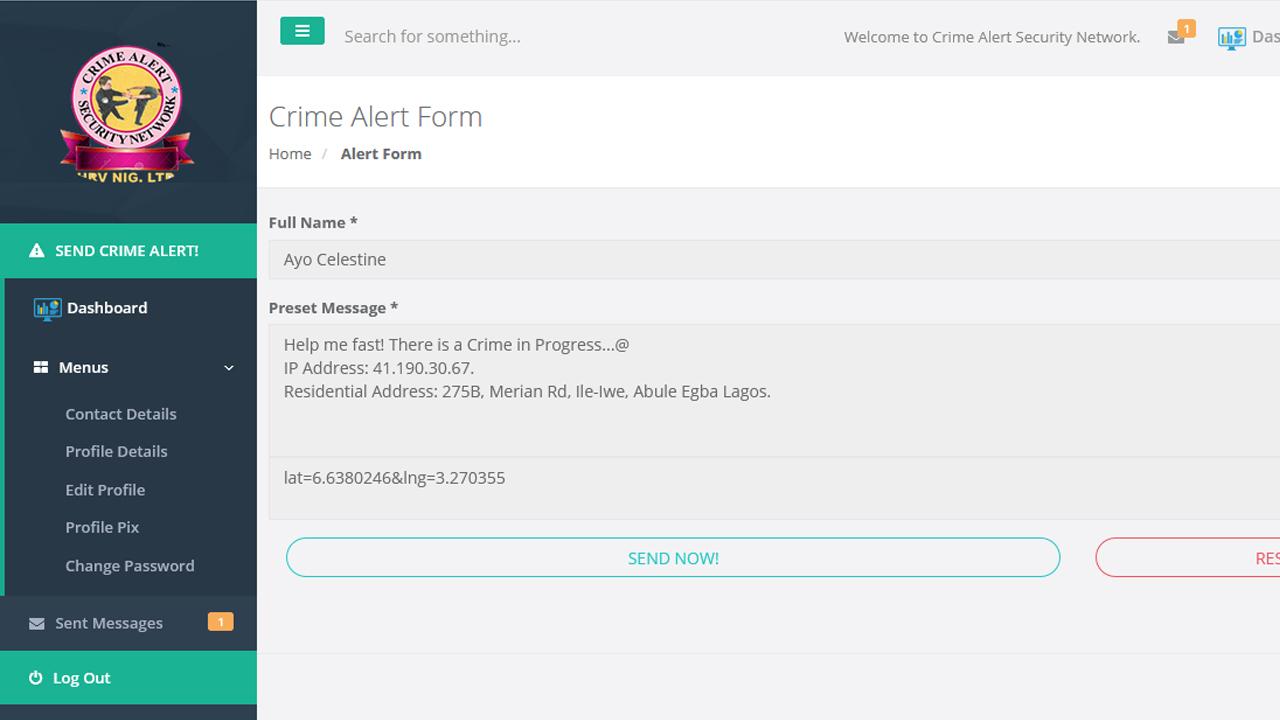Collapse the Menus section chevron

(x=229, y=368)
